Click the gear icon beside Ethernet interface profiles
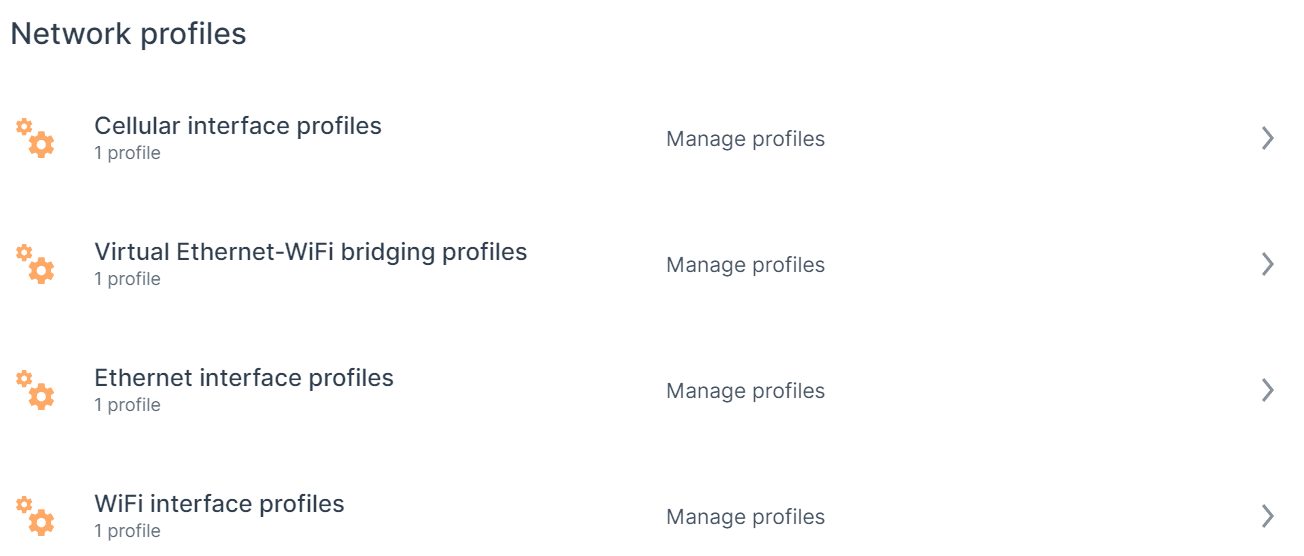The image size is (1304, 556). [36, 390]
